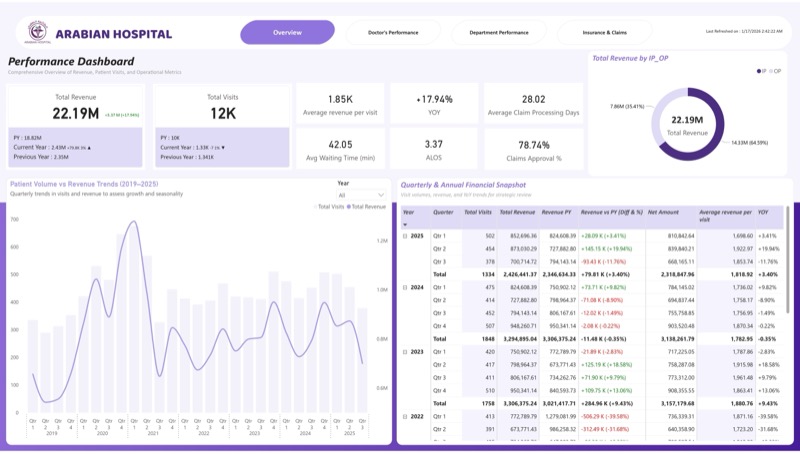Image resolution: width=800 pixels, height=454 pixels.
Task: Click 2025 Qtr 2 revenue 873,030.29
Action: pyautogui.click(x=523, y=249)
